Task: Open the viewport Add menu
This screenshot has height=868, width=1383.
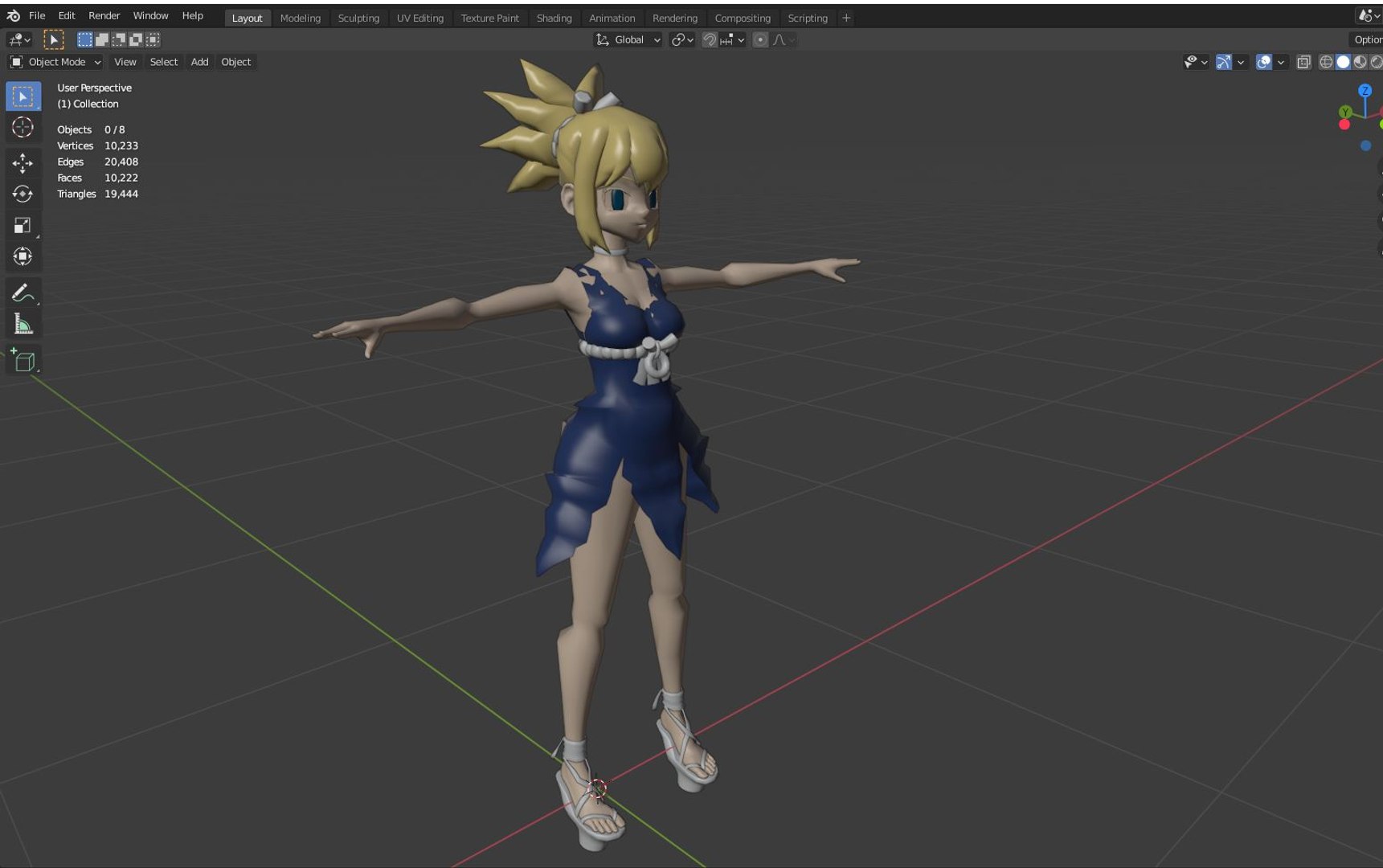Action: (199, 62)
